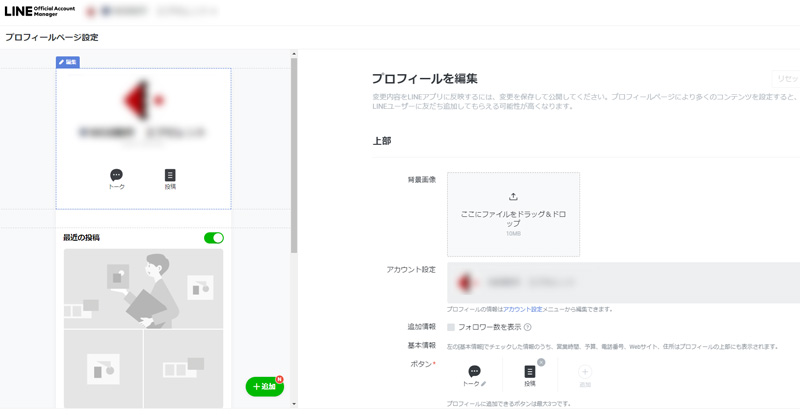Viewport: 800px width, 415px height.
Task: Click the post document icon in the profile preview
Action: point(170,175)
